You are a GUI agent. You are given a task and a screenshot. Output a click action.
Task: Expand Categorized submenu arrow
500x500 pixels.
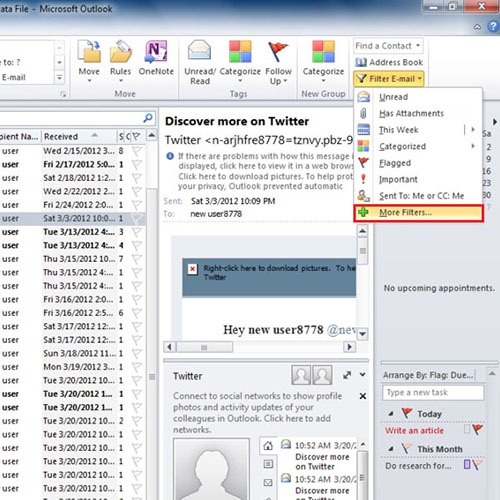[473, 146]
